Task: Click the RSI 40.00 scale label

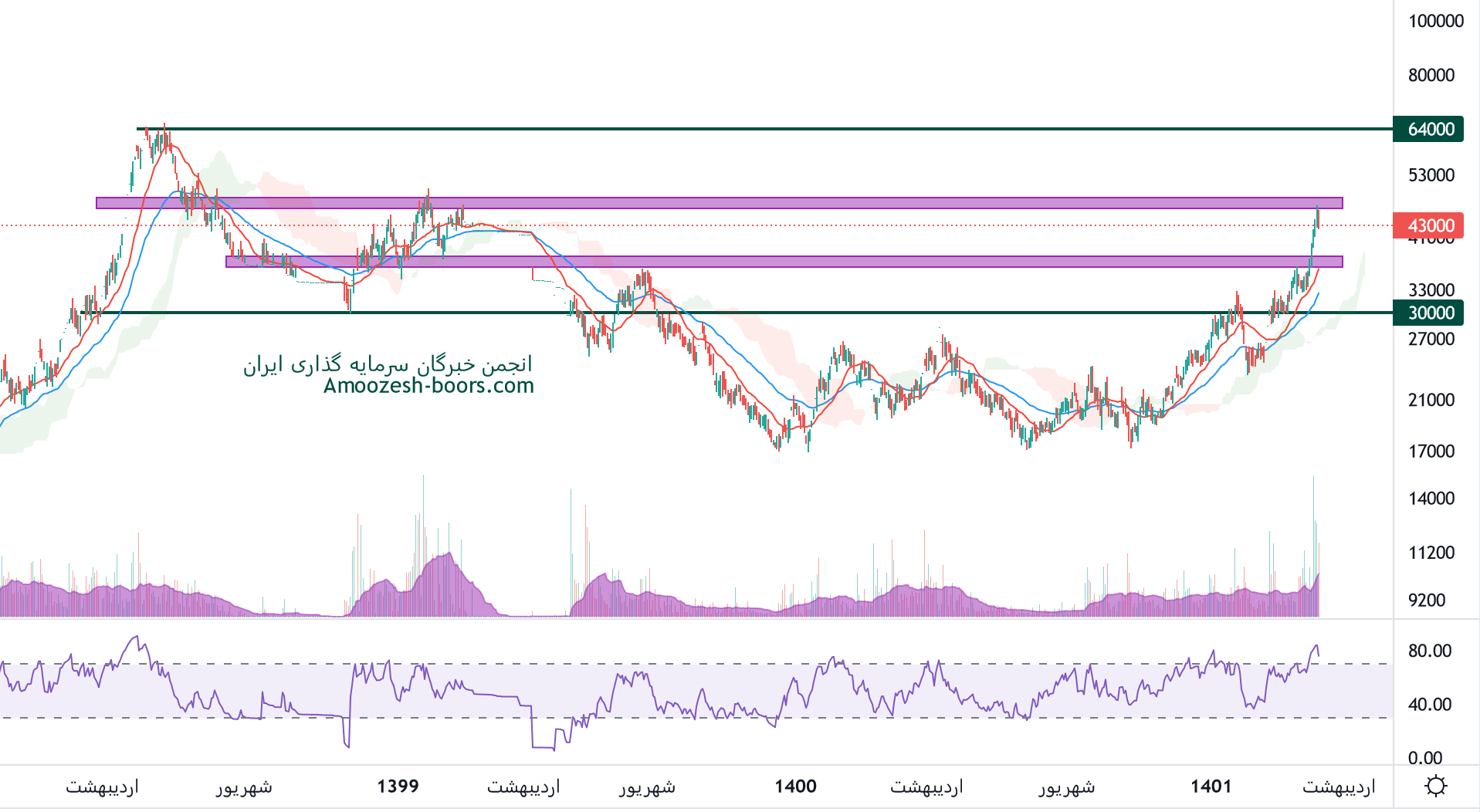Action: click(1429, 704)
